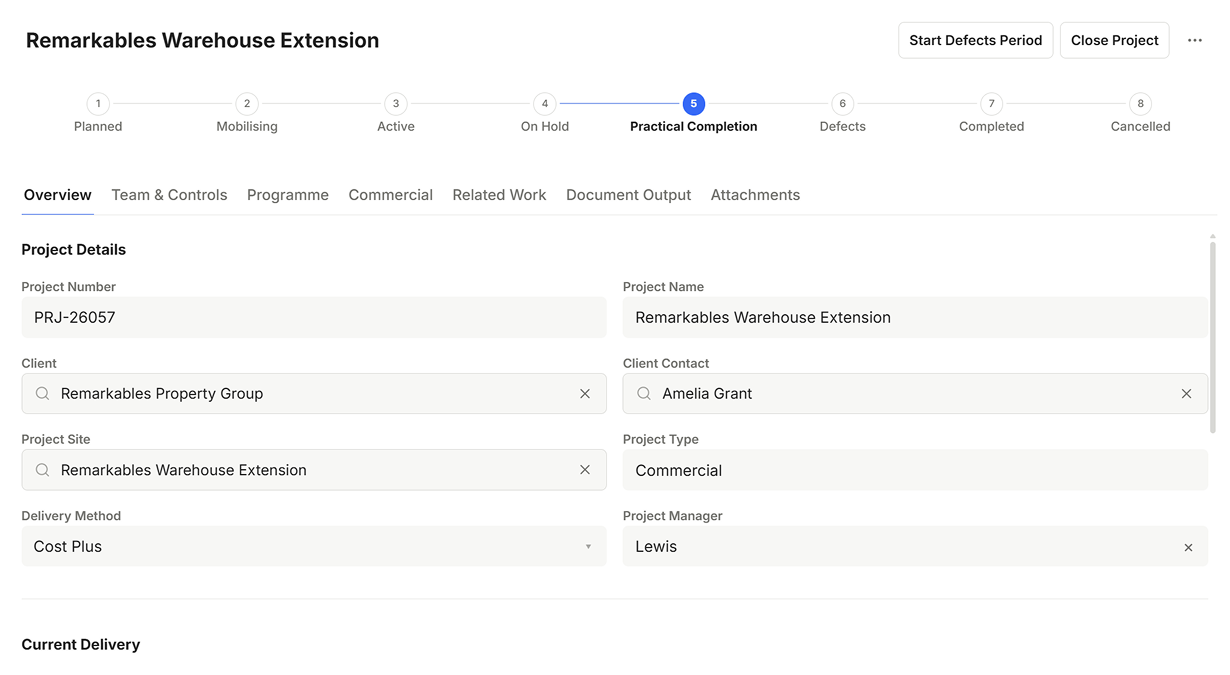The width and height of the screenshot is (1230, 675).
Task: Select stage 2 Mobilising circle
Action: [247, 103]
